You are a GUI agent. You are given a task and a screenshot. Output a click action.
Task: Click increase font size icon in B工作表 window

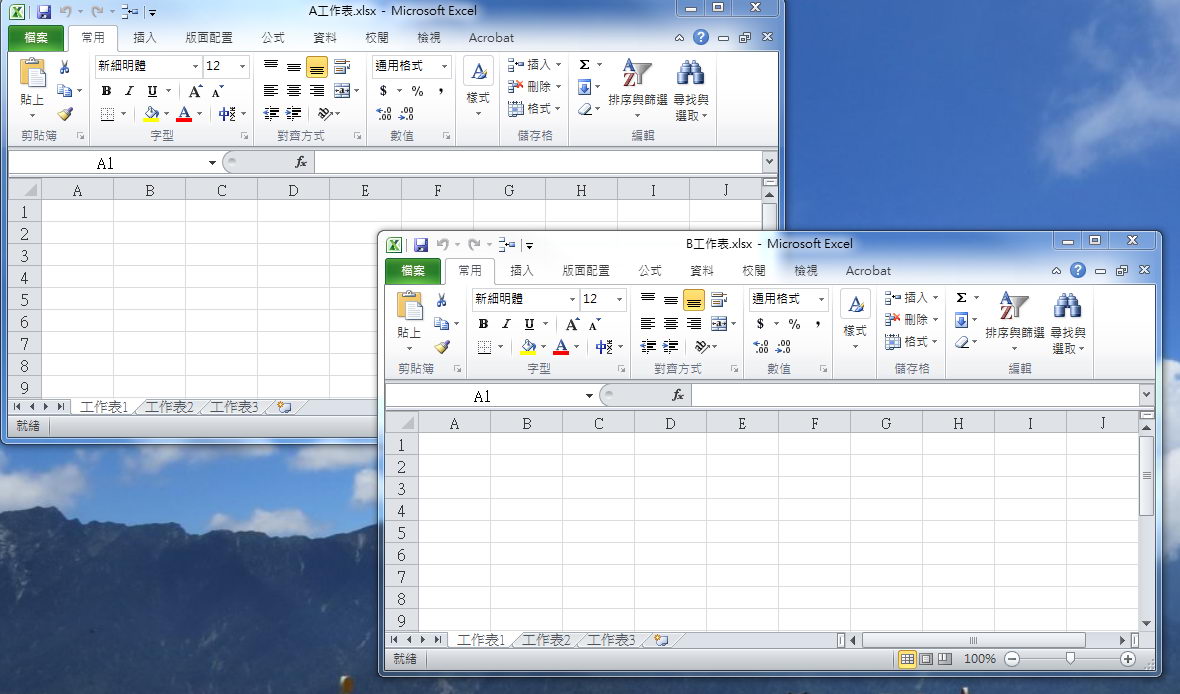click(572, 324)
